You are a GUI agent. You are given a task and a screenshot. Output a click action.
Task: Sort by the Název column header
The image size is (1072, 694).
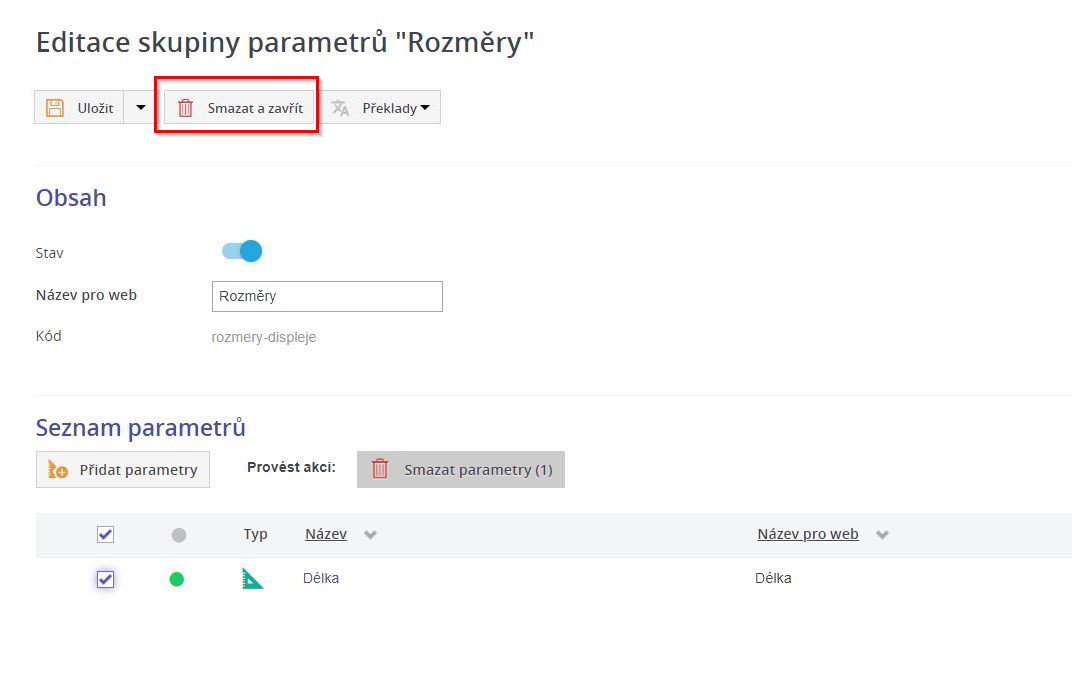325,534
